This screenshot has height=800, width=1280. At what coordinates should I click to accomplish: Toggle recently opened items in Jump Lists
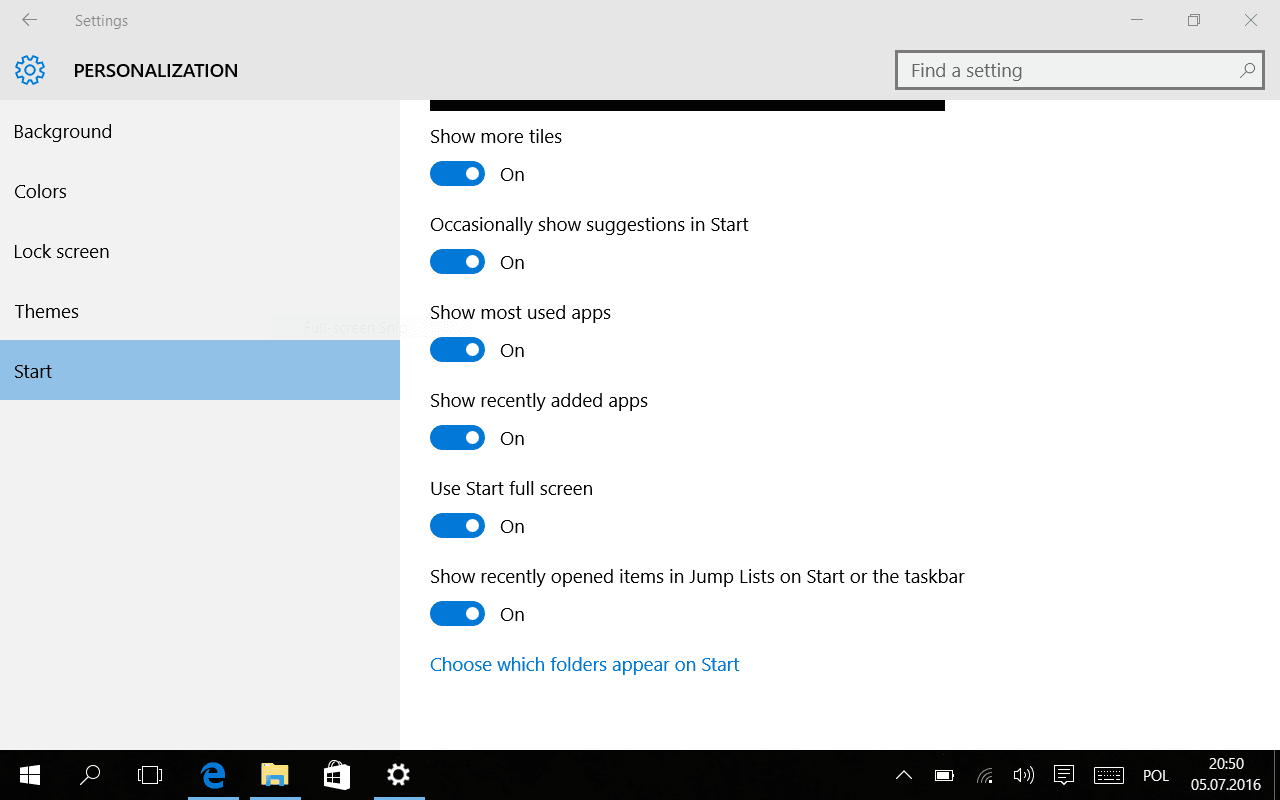pos(457,614)
